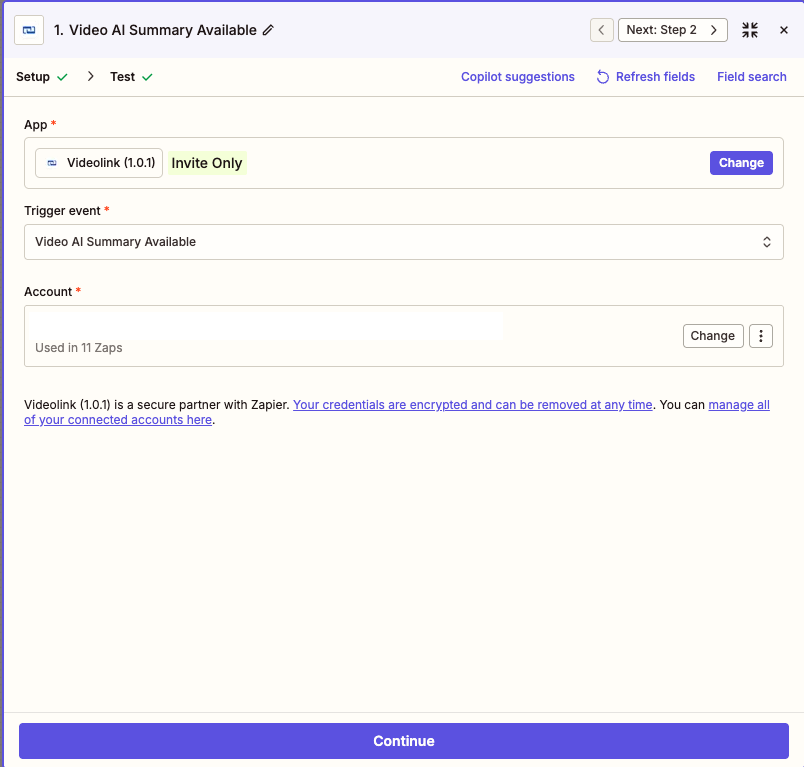Collapse the step editor panel

point(750,30)
